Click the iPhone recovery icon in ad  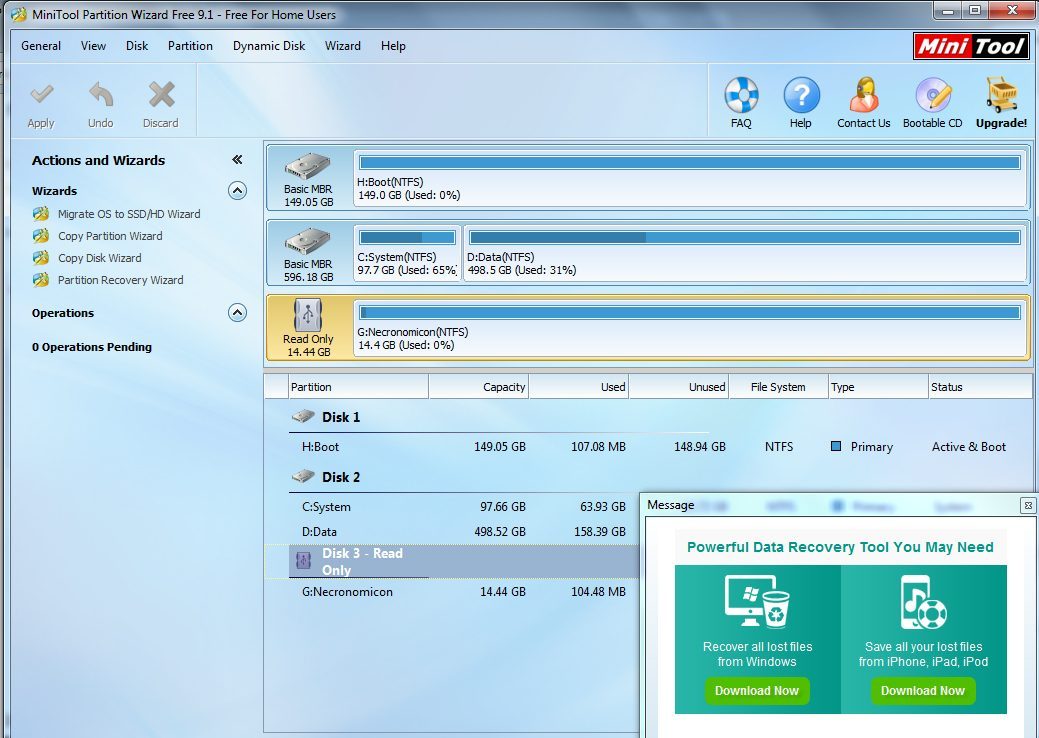pos(923,602)
